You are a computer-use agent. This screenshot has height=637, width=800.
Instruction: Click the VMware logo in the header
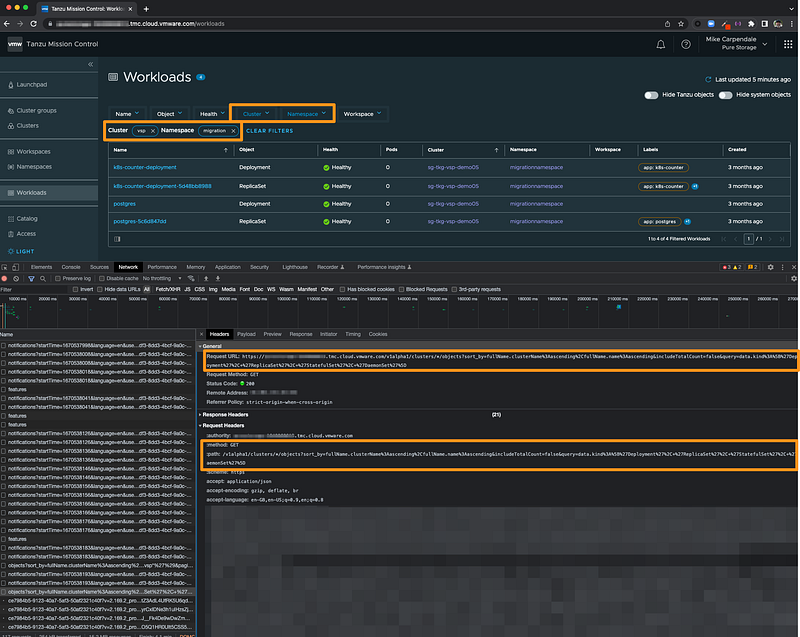coord(15,44)
